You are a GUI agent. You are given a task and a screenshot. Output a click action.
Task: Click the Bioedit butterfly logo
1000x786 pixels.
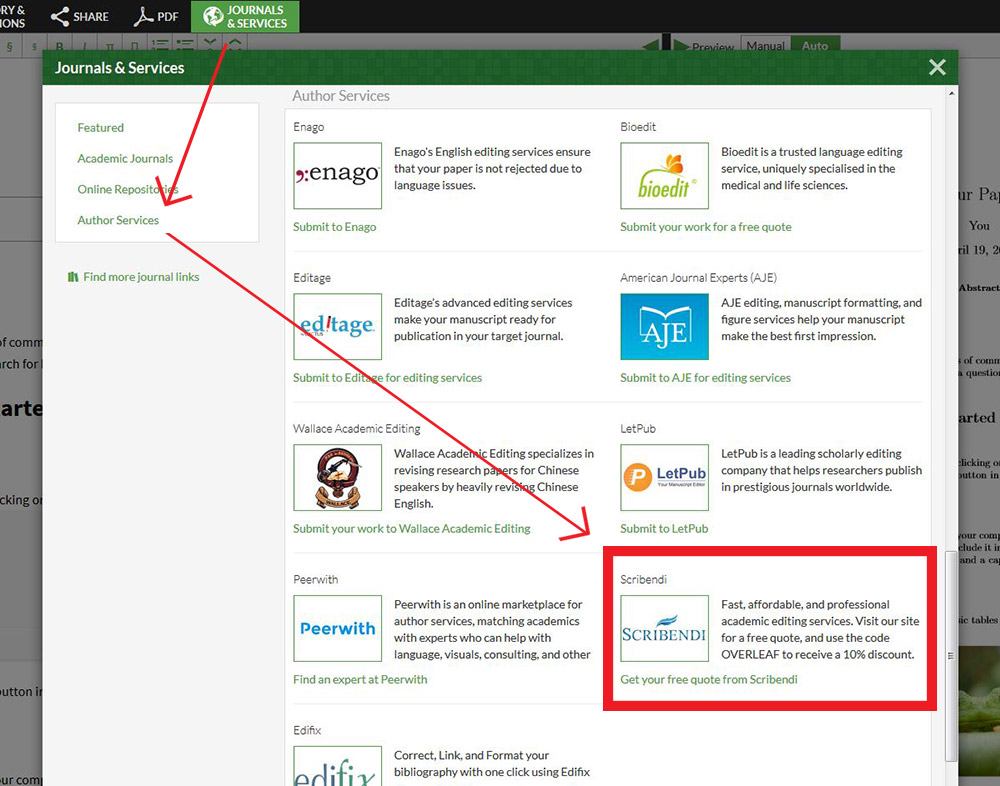[665, 175]
